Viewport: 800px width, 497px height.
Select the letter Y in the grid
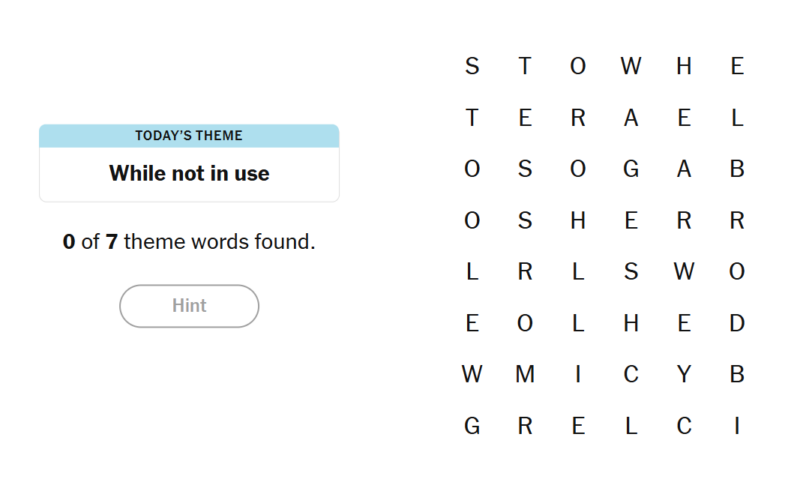point(684,375)
